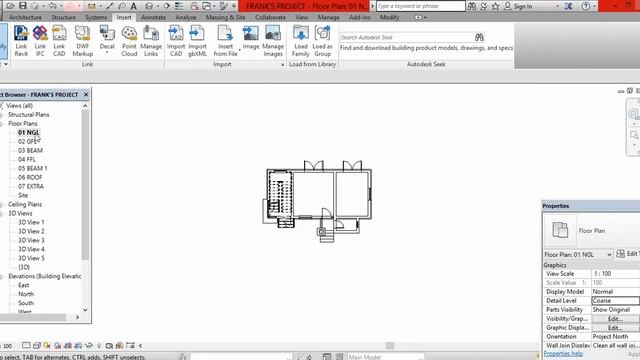Click the Import gbXML tool
Viewport: 640px width, 360px height.
click(197, 41)
